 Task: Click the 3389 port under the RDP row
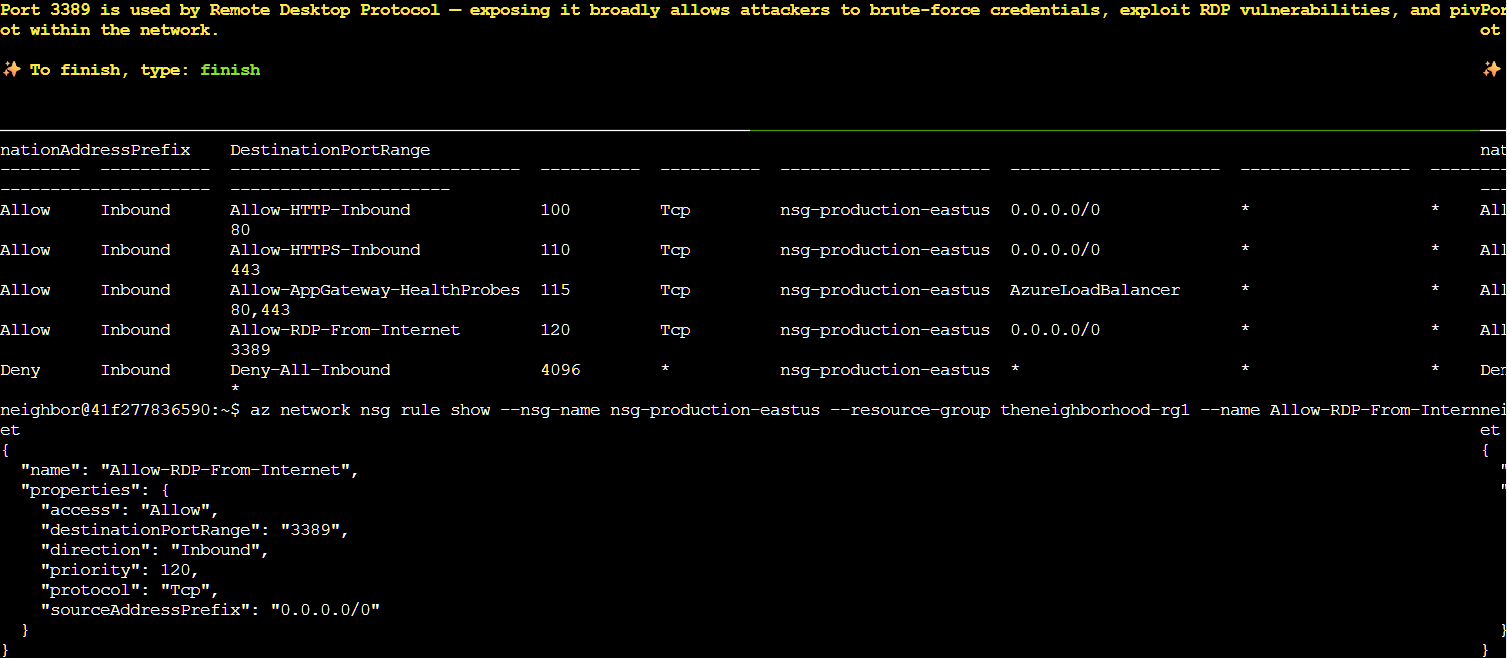[250, 350]
